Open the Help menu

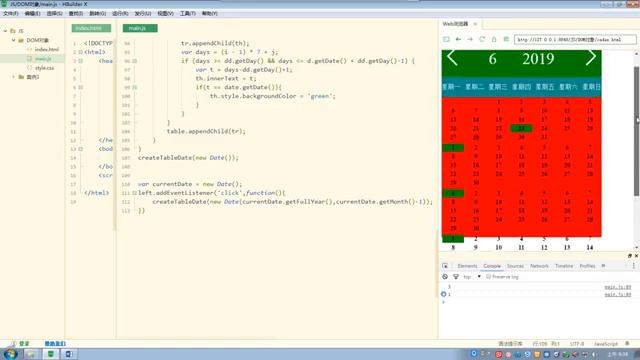(x=209, y=13)
